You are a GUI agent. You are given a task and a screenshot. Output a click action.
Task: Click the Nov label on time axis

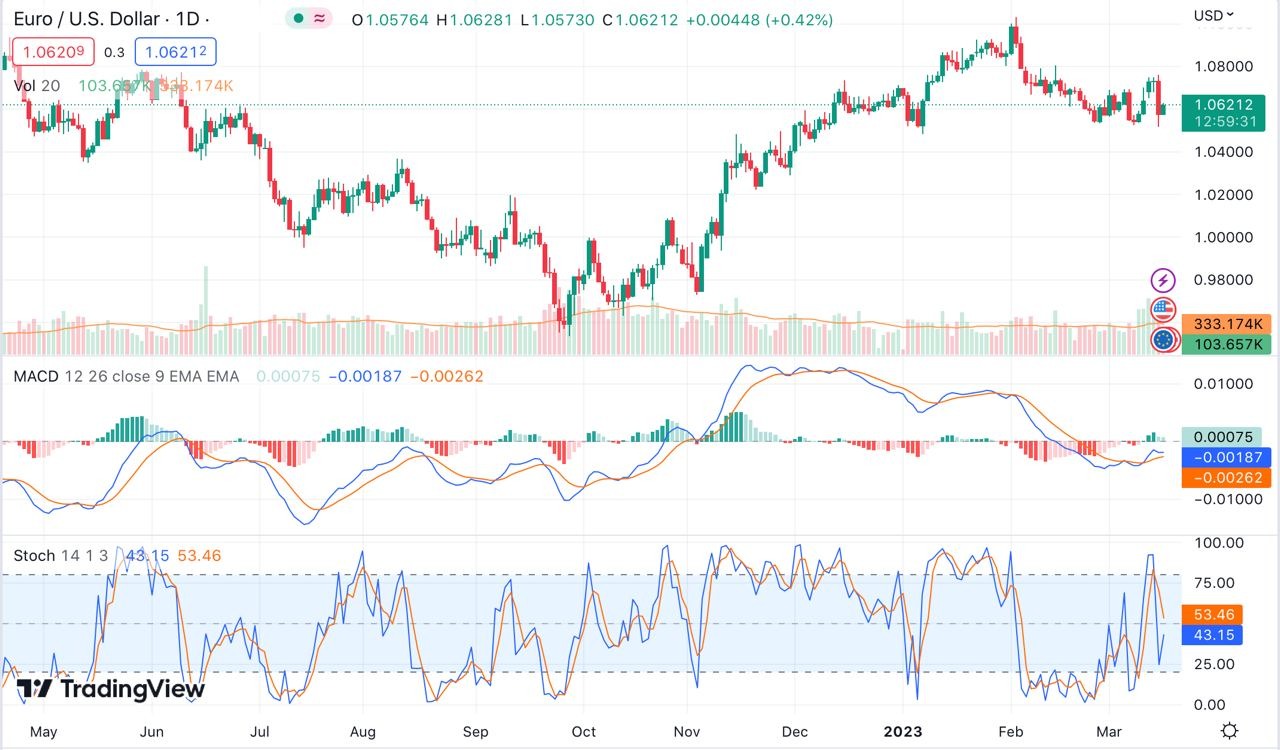687,732
